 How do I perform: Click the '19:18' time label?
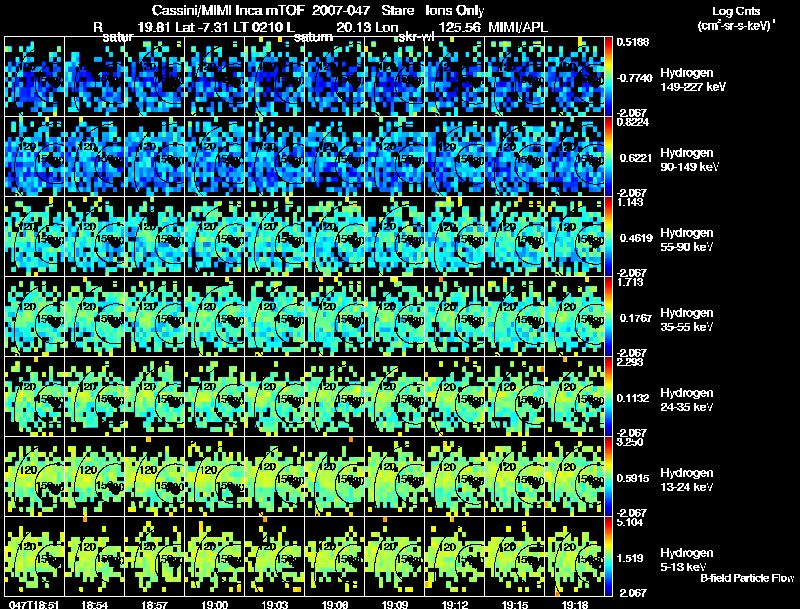pos(575,605)
